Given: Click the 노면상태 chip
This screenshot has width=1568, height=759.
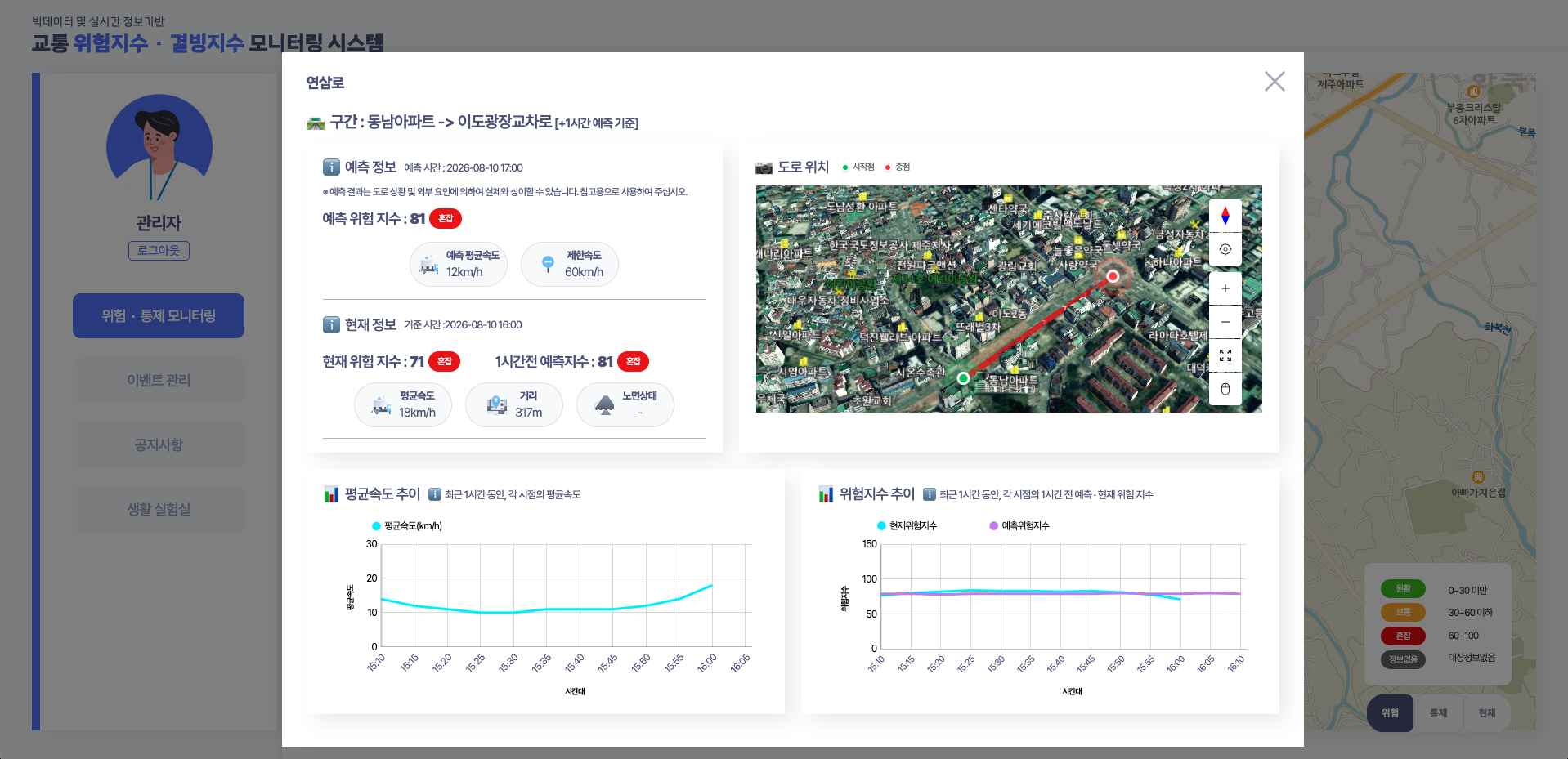Looking at the screenshot, I should tap(625, 404).
